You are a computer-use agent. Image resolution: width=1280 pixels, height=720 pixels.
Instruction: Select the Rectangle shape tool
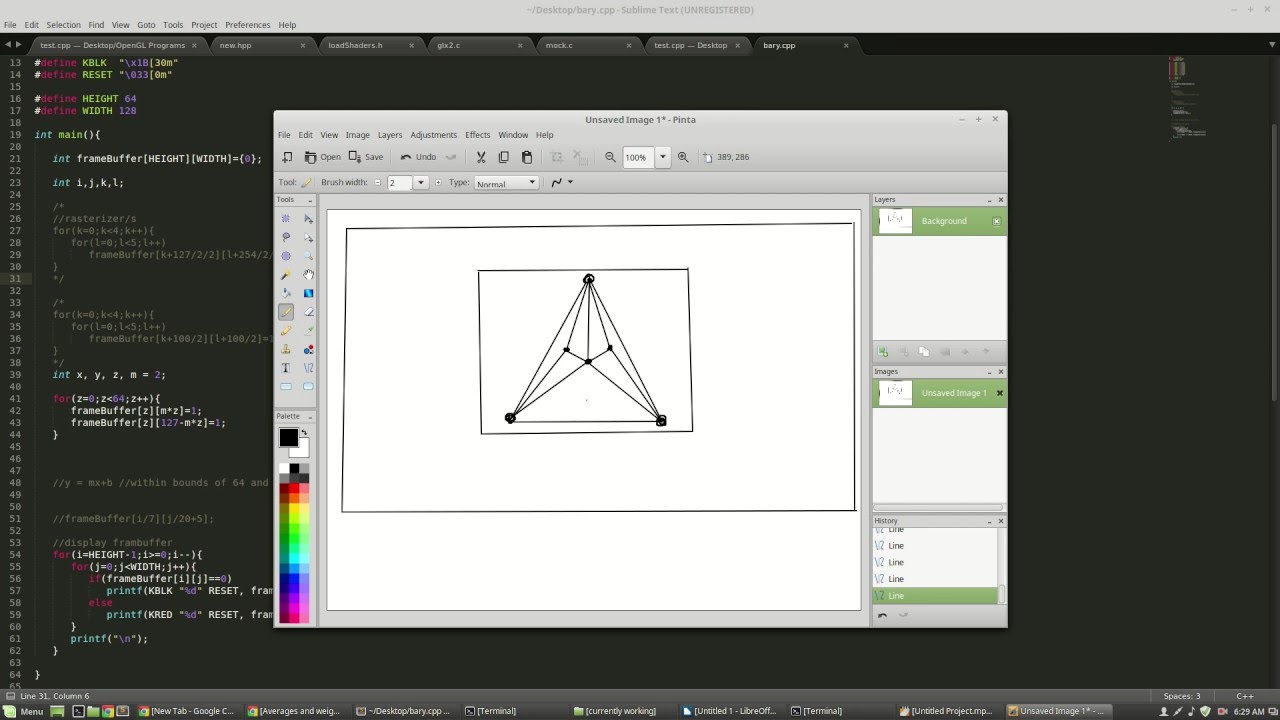pos(286,386)
